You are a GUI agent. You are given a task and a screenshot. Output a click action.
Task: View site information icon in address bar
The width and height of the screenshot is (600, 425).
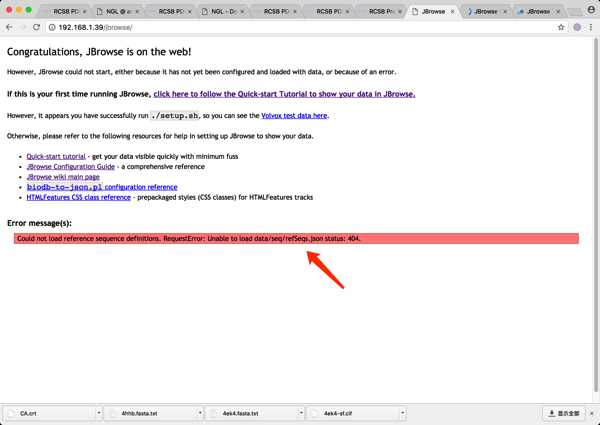click(x=52, y=27)
